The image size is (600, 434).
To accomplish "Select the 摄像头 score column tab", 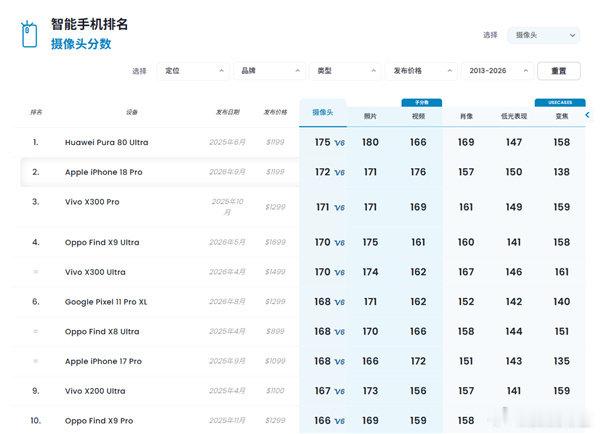I will click(323, 113).
